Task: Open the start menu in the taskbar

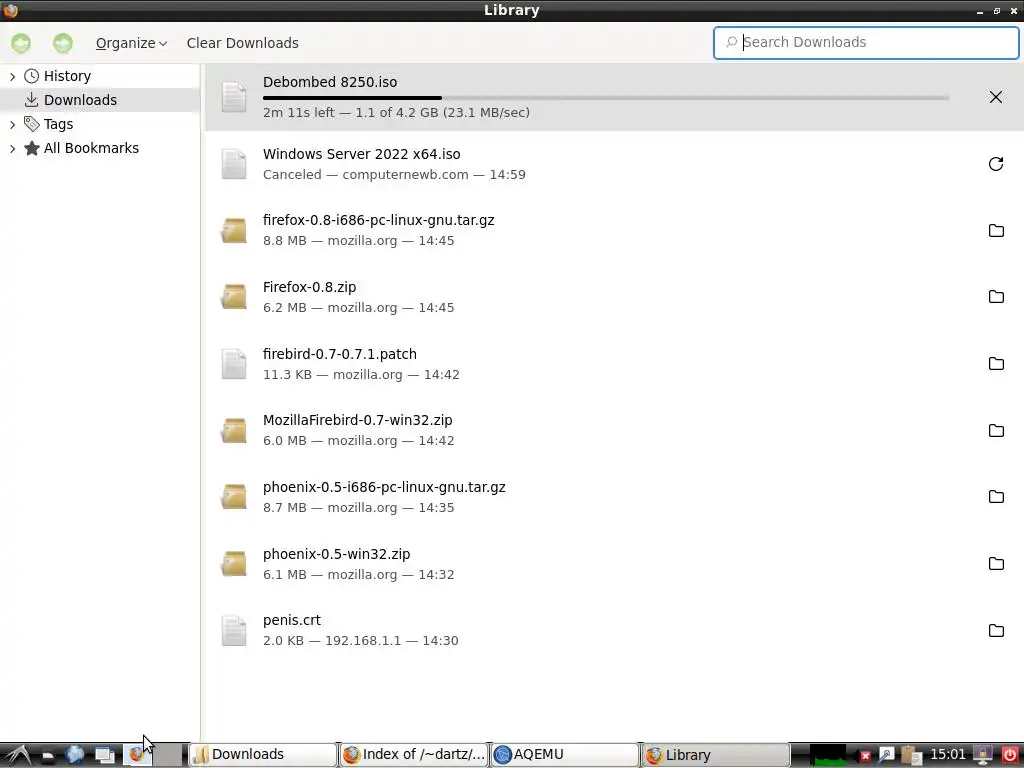Action: click(x=18, y=755)
